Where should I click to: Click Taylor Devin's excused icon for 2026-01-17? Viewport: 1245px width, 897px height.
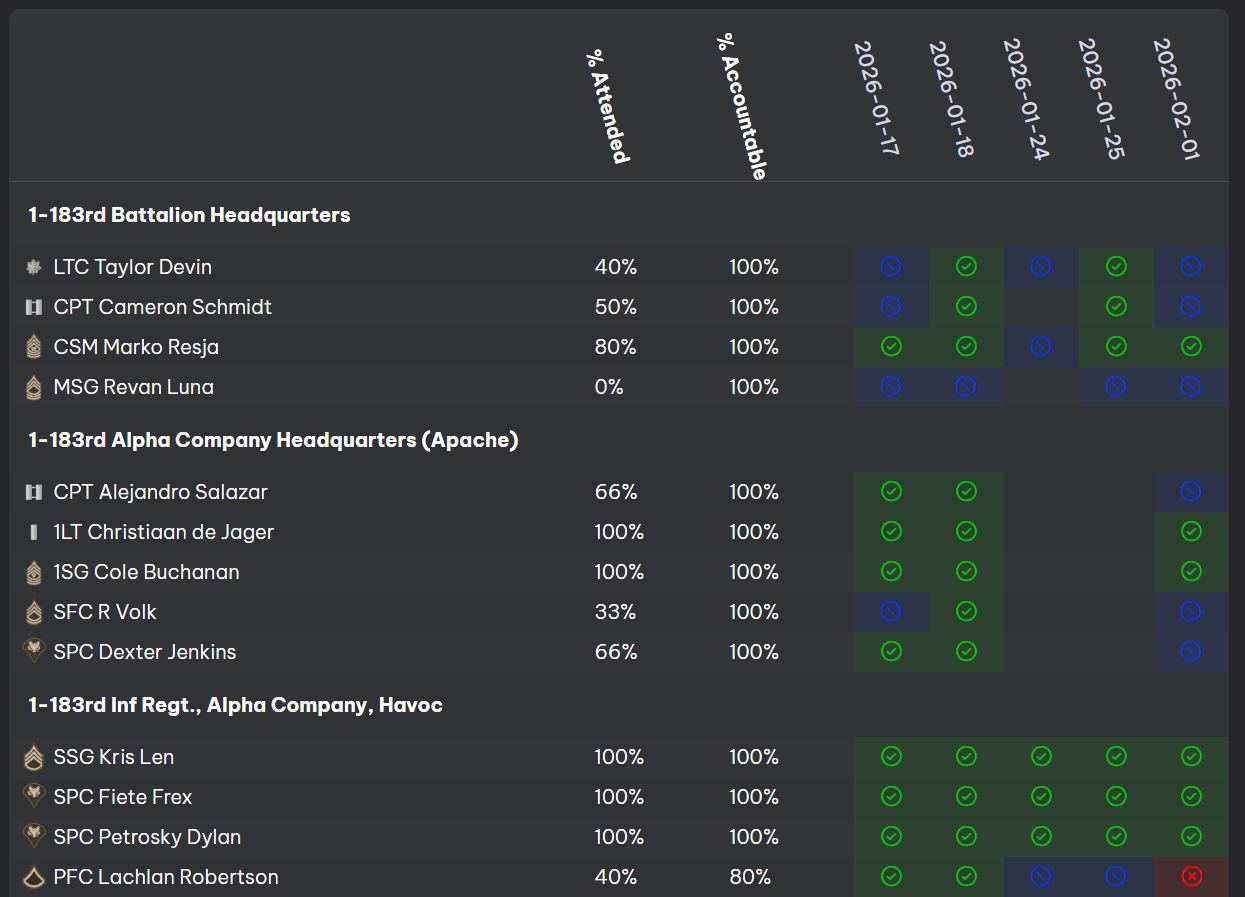point(890,266)
